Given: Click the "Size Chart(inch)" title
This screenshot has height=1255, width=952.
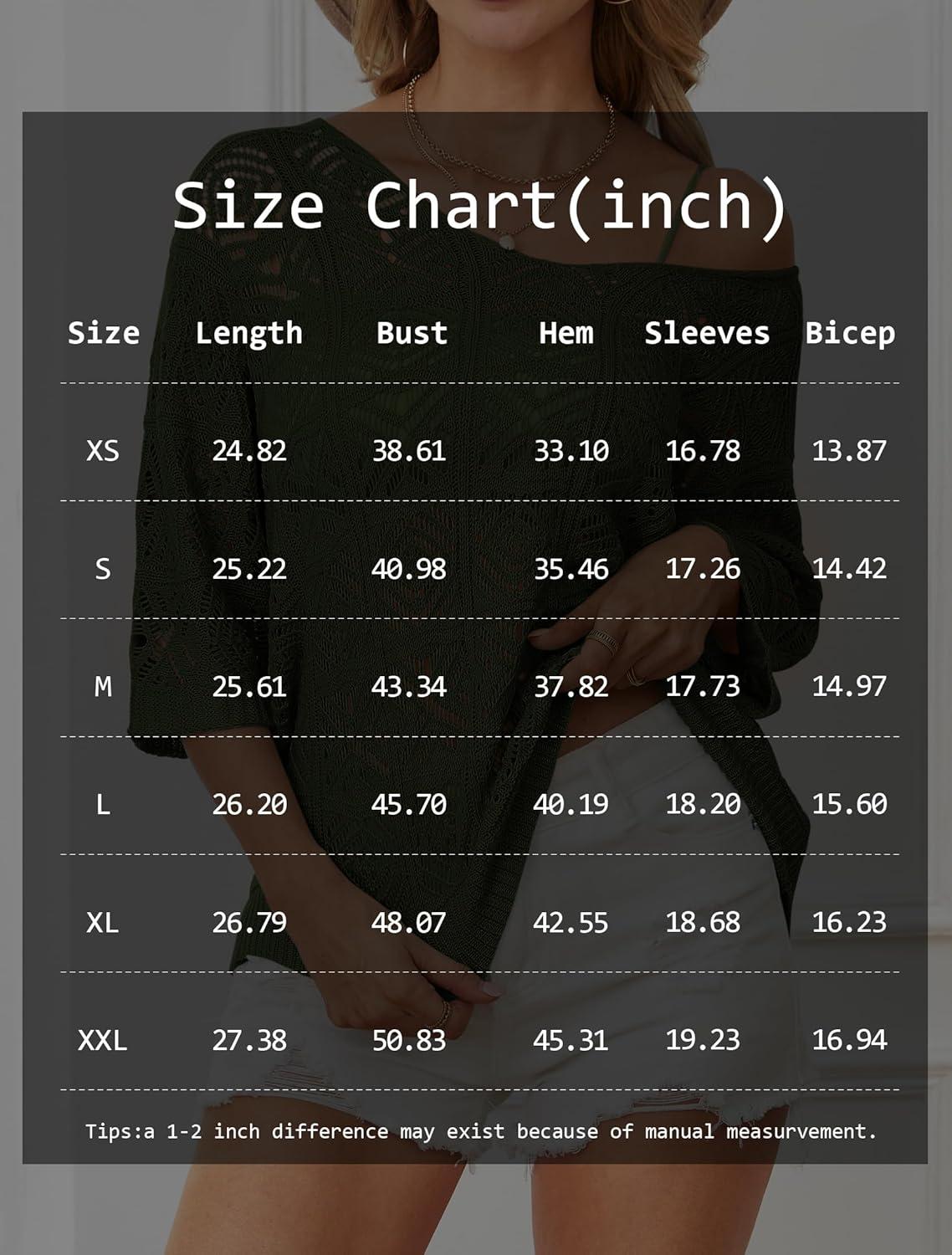Looking at the screenshot, I should [479, 206].
